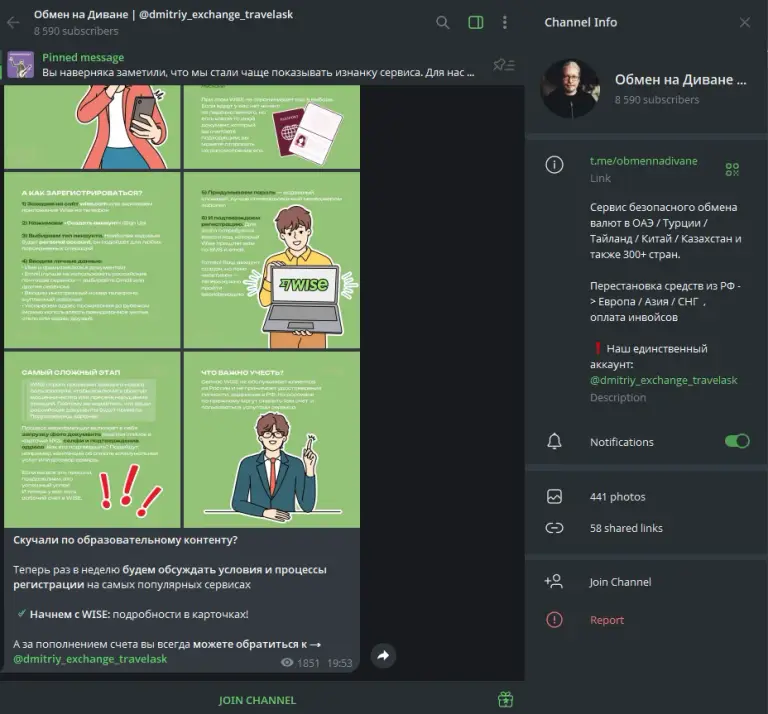The image size is (768, 714).
Task: Go back using the left arrow icon
Action: tap(13, 23)
